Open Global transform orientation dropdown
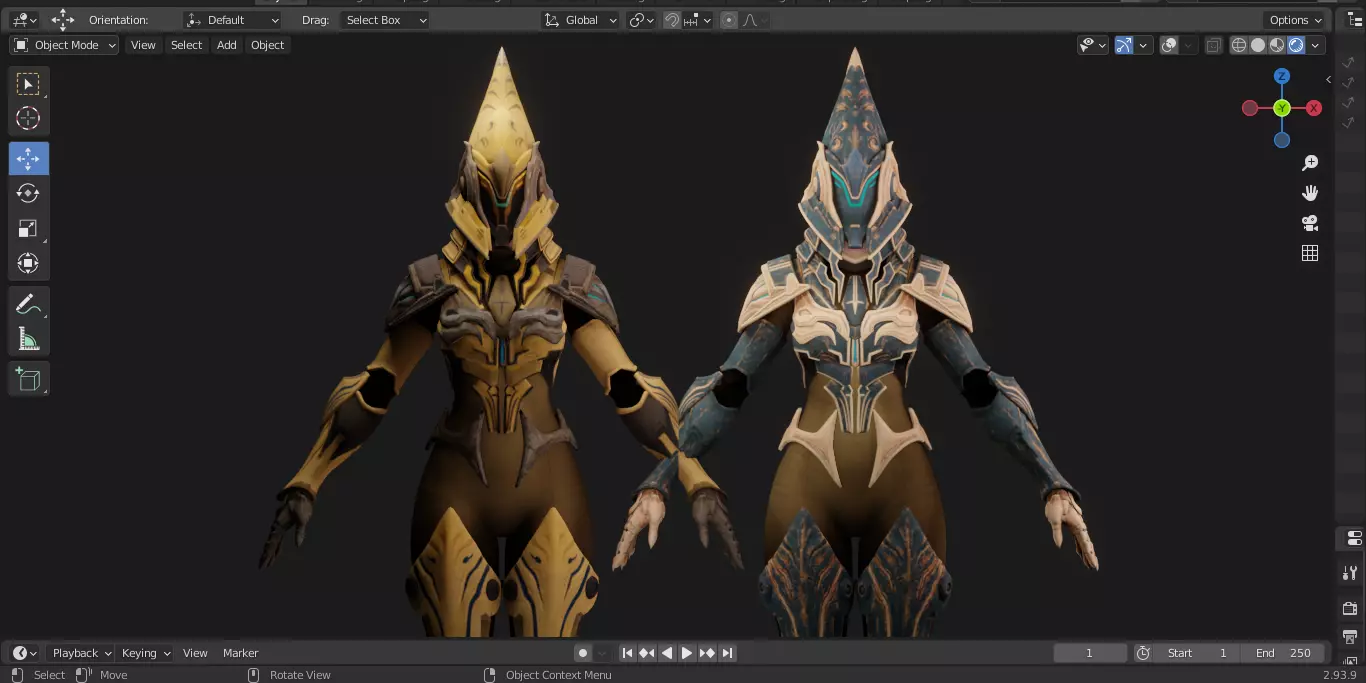The image size is (1366, 683). click(580, 20)
